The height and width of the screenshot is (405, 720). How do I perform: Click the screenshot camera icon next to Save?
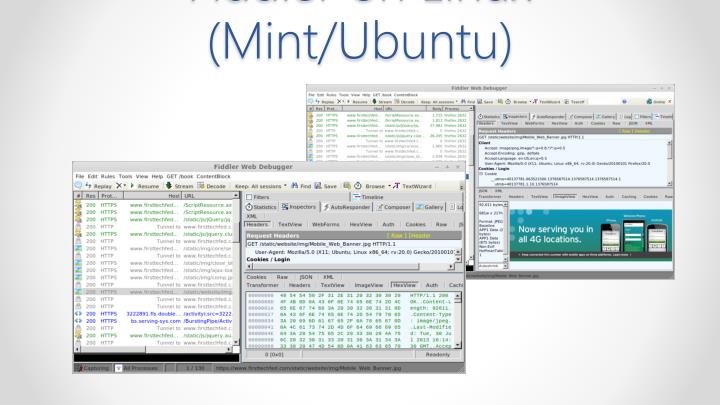347,186
